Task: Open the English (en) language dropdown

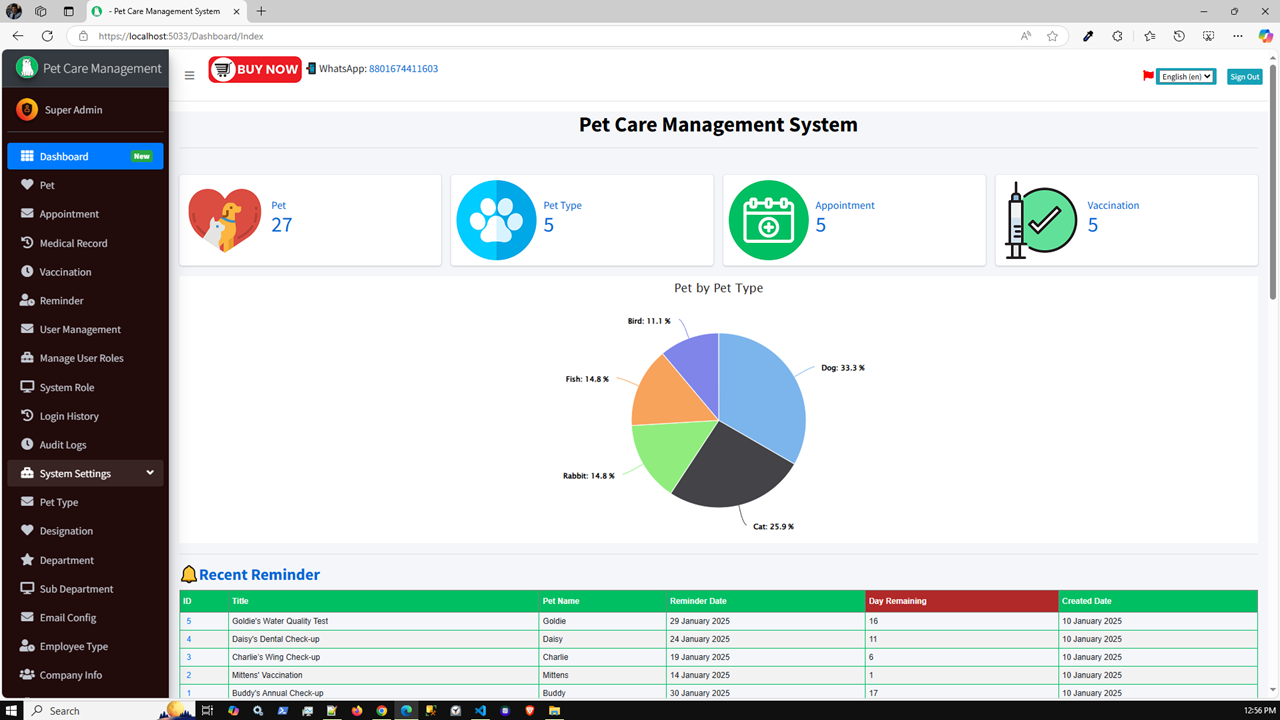Action: click(1186, 76)
